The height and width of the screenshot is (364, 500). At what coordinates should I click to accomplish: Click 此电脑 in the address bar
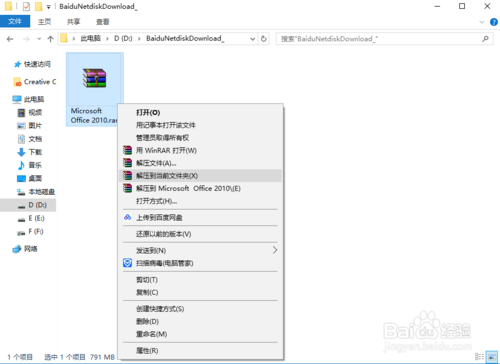(x=90, y=39)
